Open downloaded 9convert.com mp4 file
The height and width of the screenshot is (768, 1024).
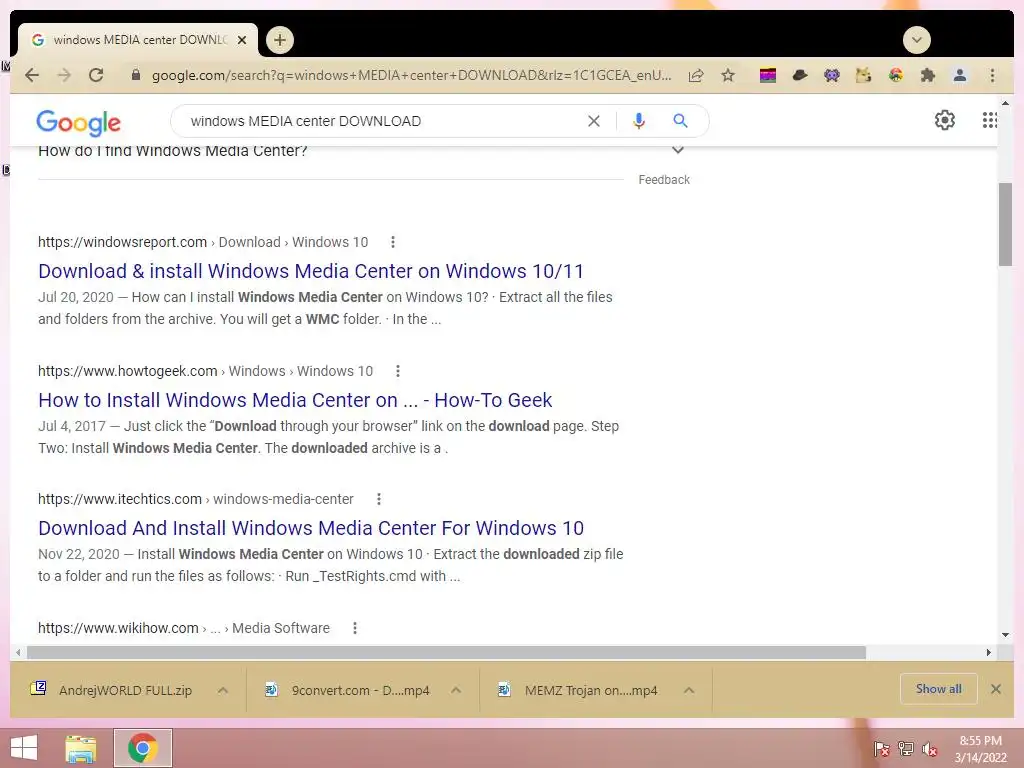[347, 690]
